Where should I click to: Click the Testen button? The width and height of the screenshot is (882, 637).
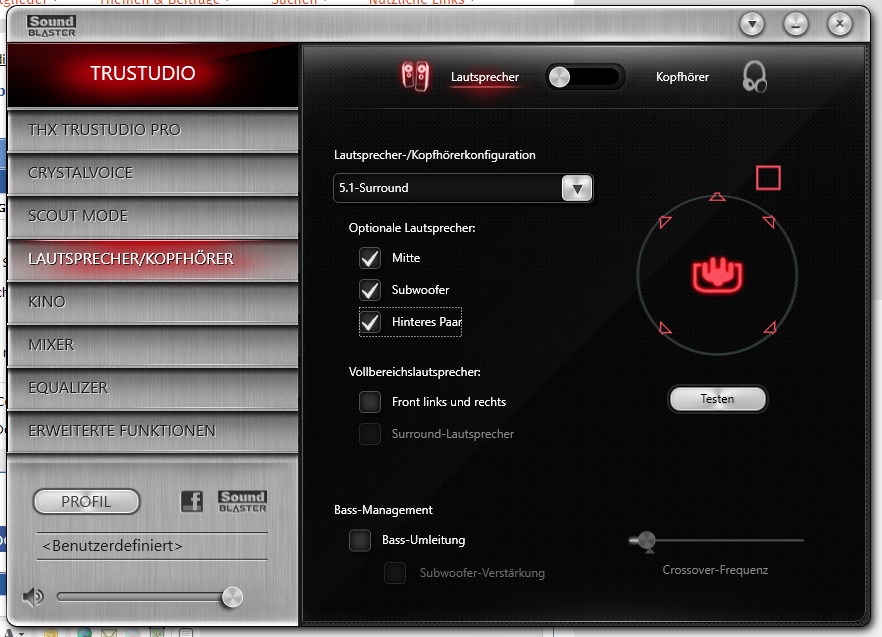pyautogui.click(x=717, y=399)
